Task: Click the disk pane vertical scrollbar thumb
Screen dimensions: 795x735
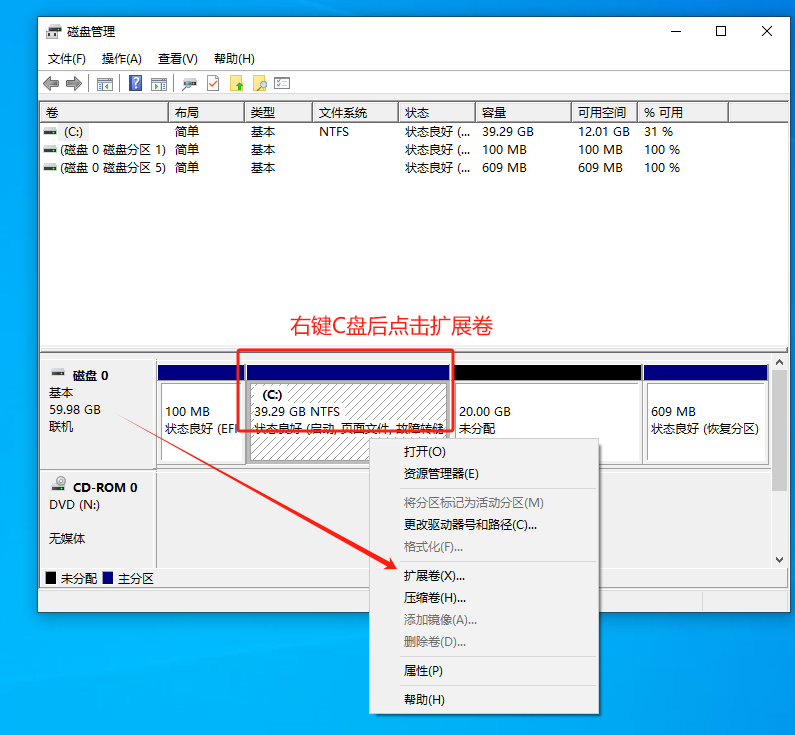Action: (x=779, y=430)
